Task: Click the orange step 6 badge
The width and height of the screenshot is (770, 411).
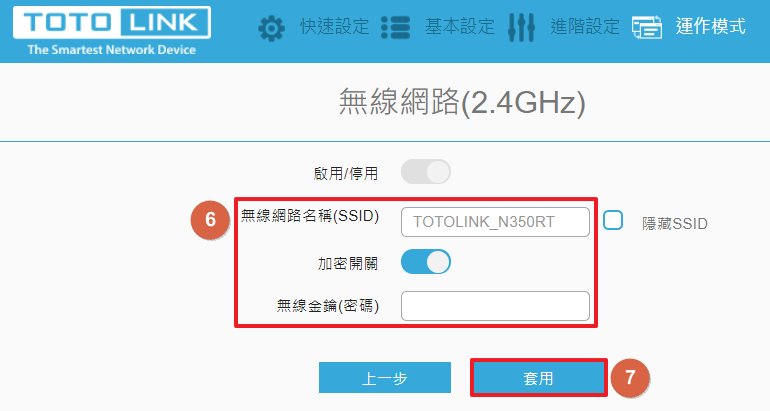Action: [x=210, y=219]
